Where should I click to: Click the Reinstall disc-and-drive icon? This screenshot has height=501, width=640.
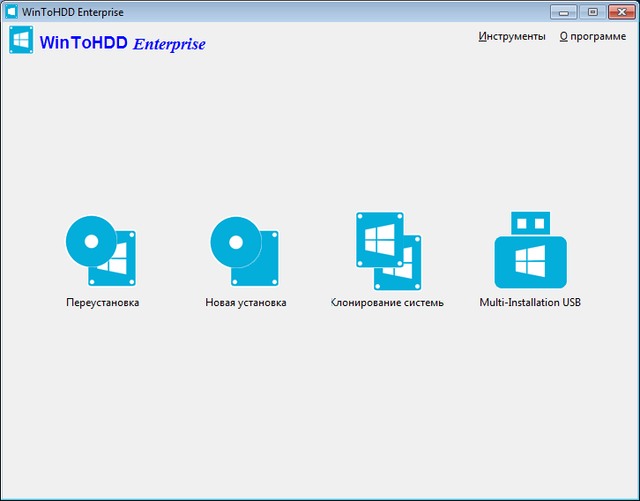click(101, 251)
